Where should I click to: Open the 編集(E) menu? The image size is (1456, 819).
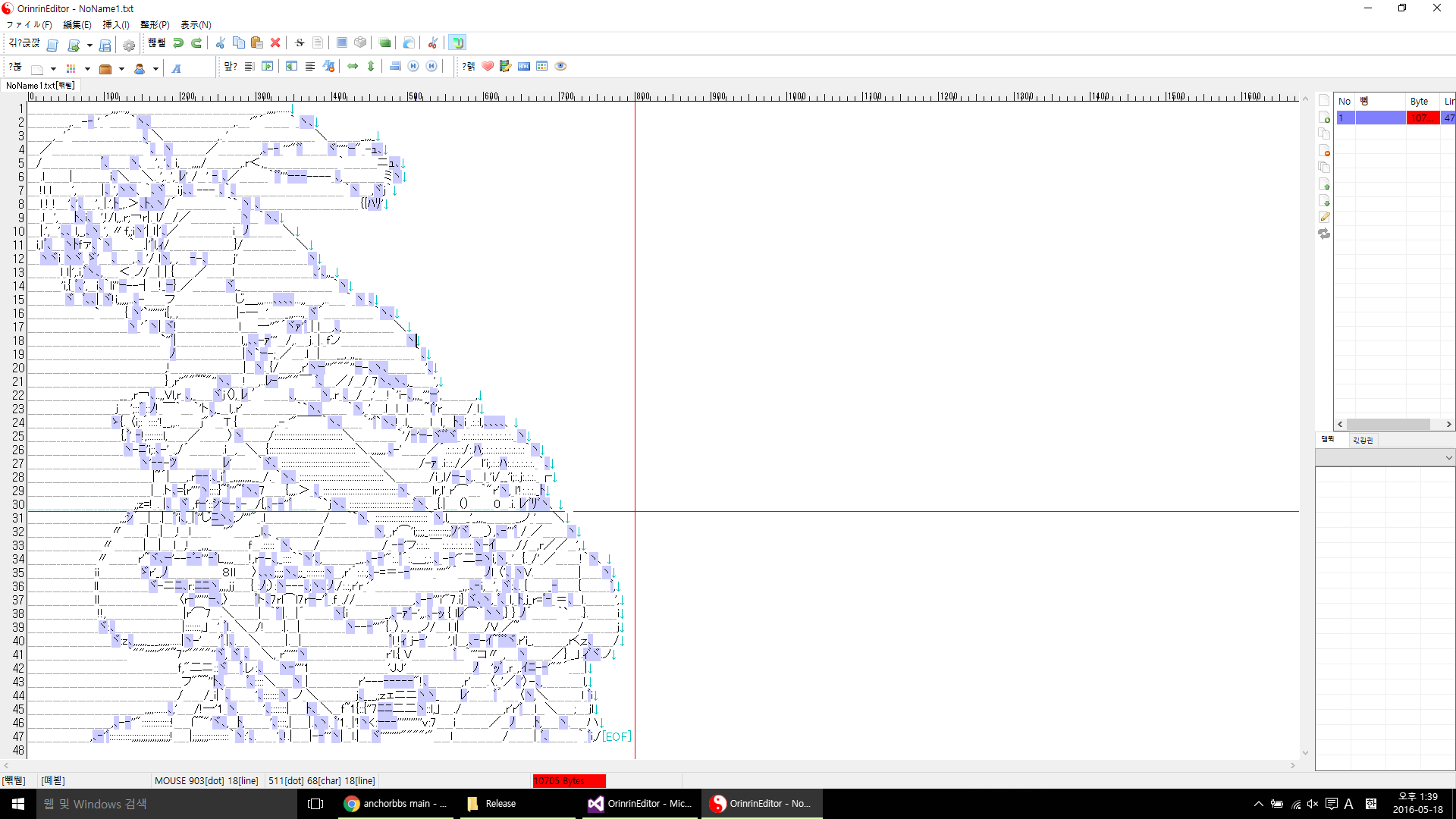[77, 25]
